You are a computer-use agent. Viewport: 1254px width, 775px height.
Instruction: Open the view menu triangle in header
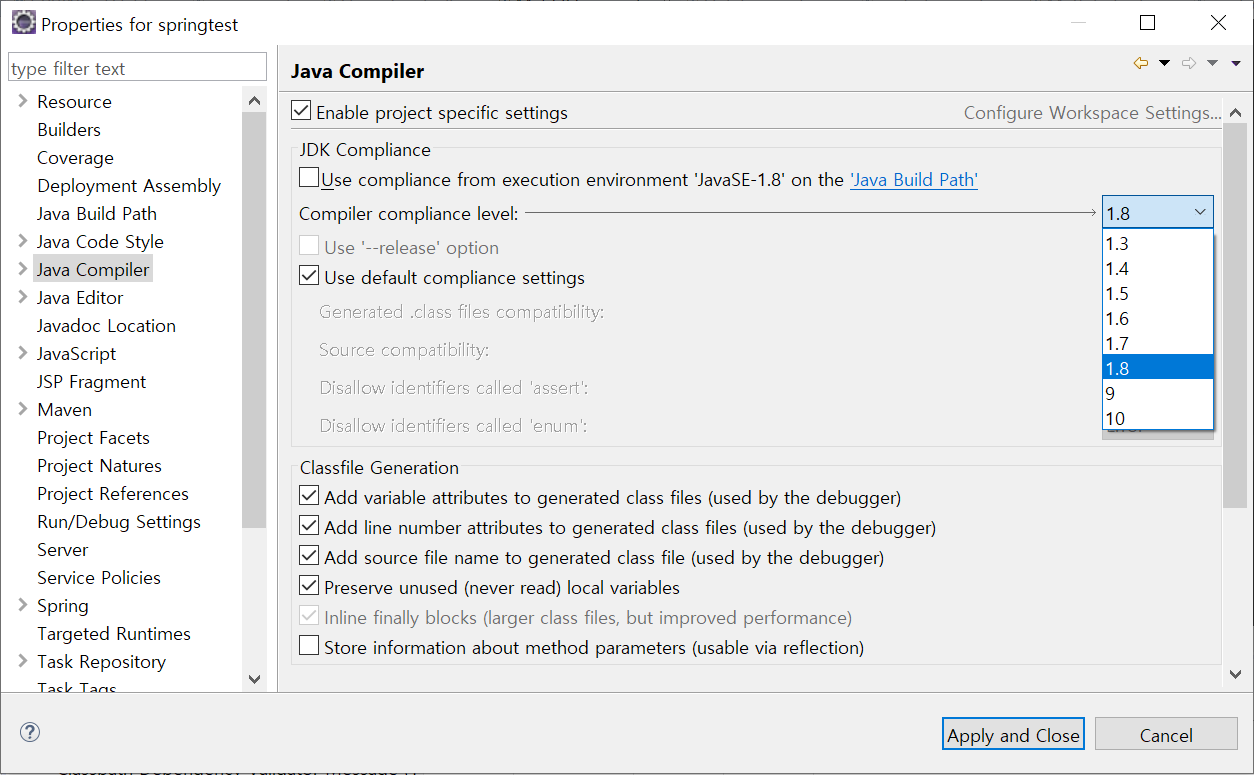click(x=1236, y=64)
